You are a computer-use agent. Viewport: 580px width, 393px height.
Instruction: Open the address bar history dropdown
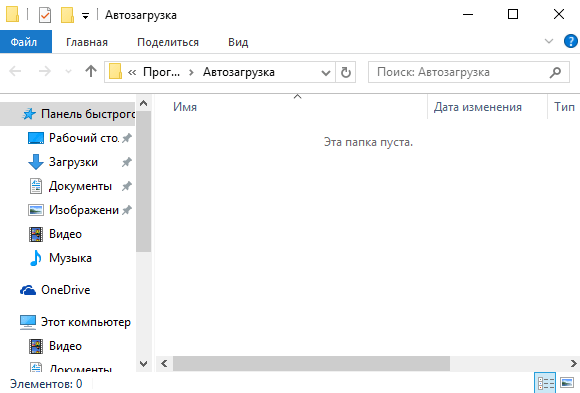[326, 72]
